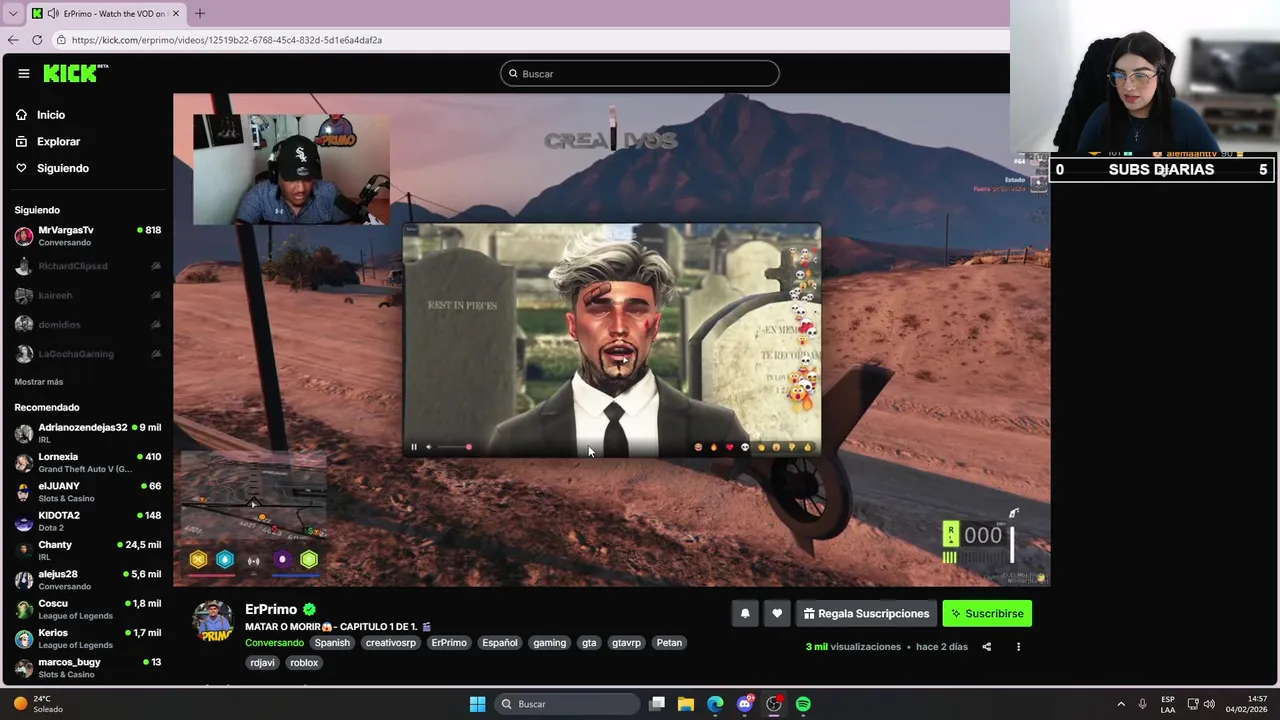
Task: Click the green Suscribirse button
Action: click(987, 614)
